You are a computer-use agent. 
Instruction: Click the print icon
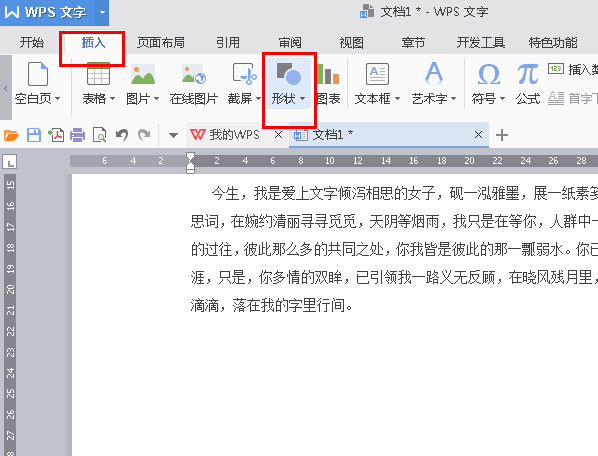tap(77, 135)
